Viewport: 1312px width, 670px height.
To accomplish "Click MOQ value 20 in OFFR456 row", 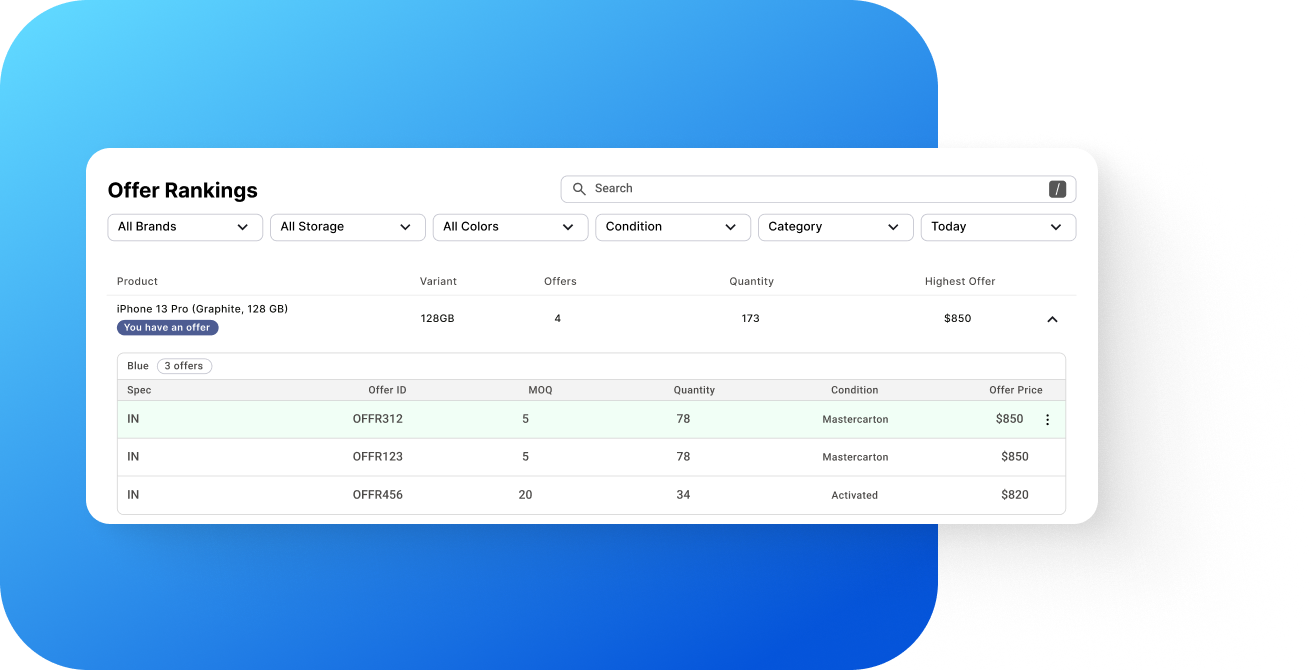I will [x=525, y=495].
